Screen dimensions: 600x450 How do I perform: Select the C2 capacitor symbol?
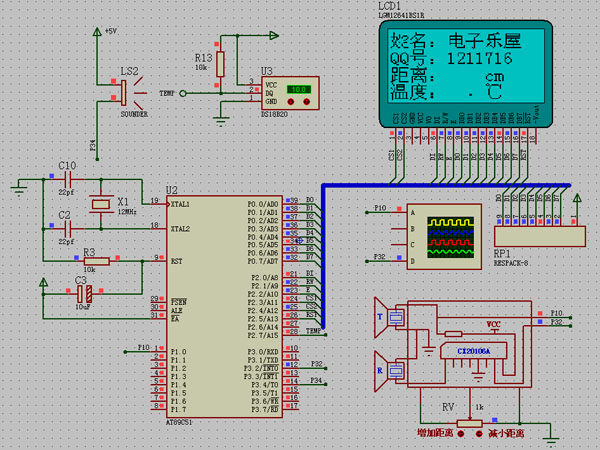(67, 229)
